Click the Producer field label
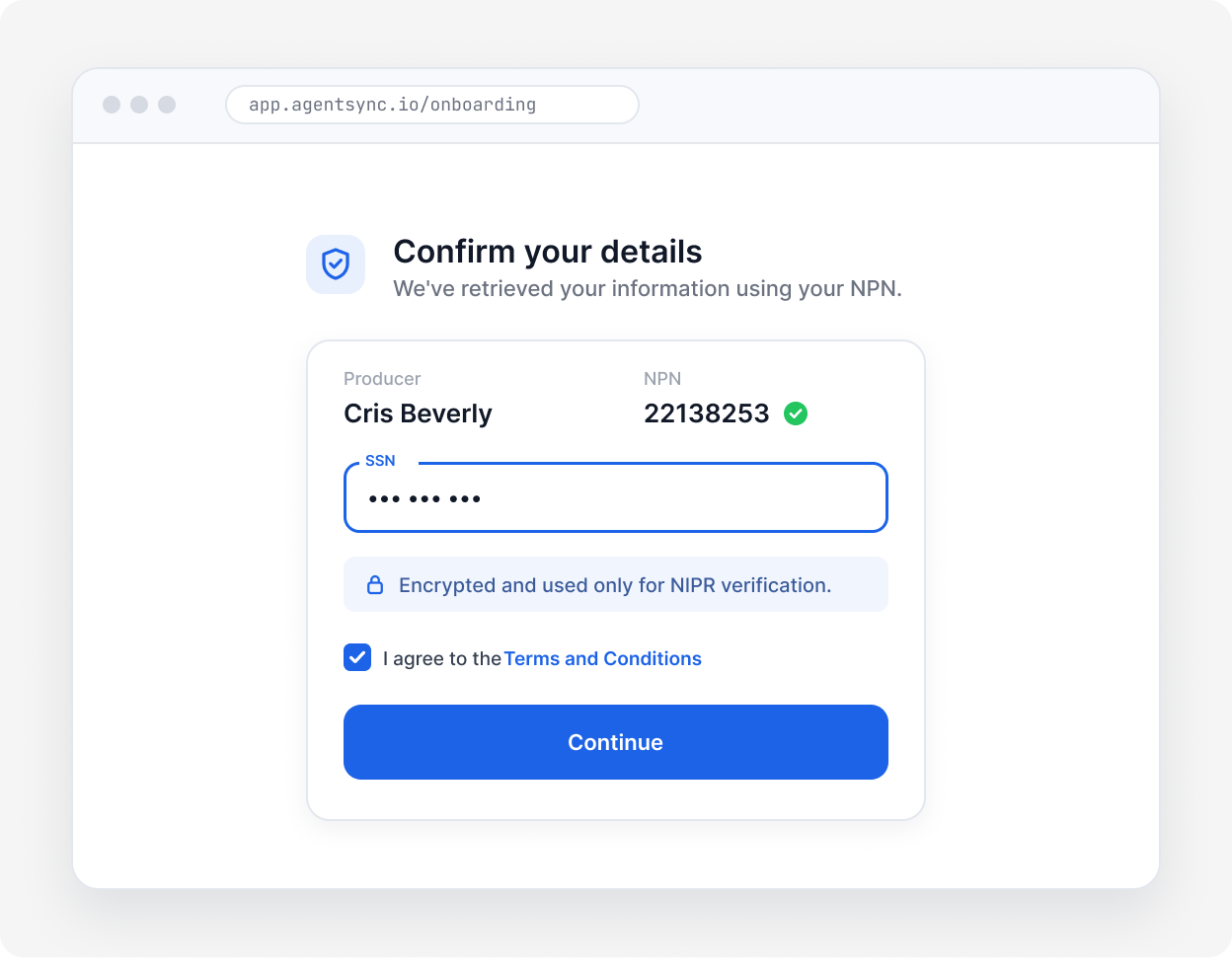 coord(382,379)
